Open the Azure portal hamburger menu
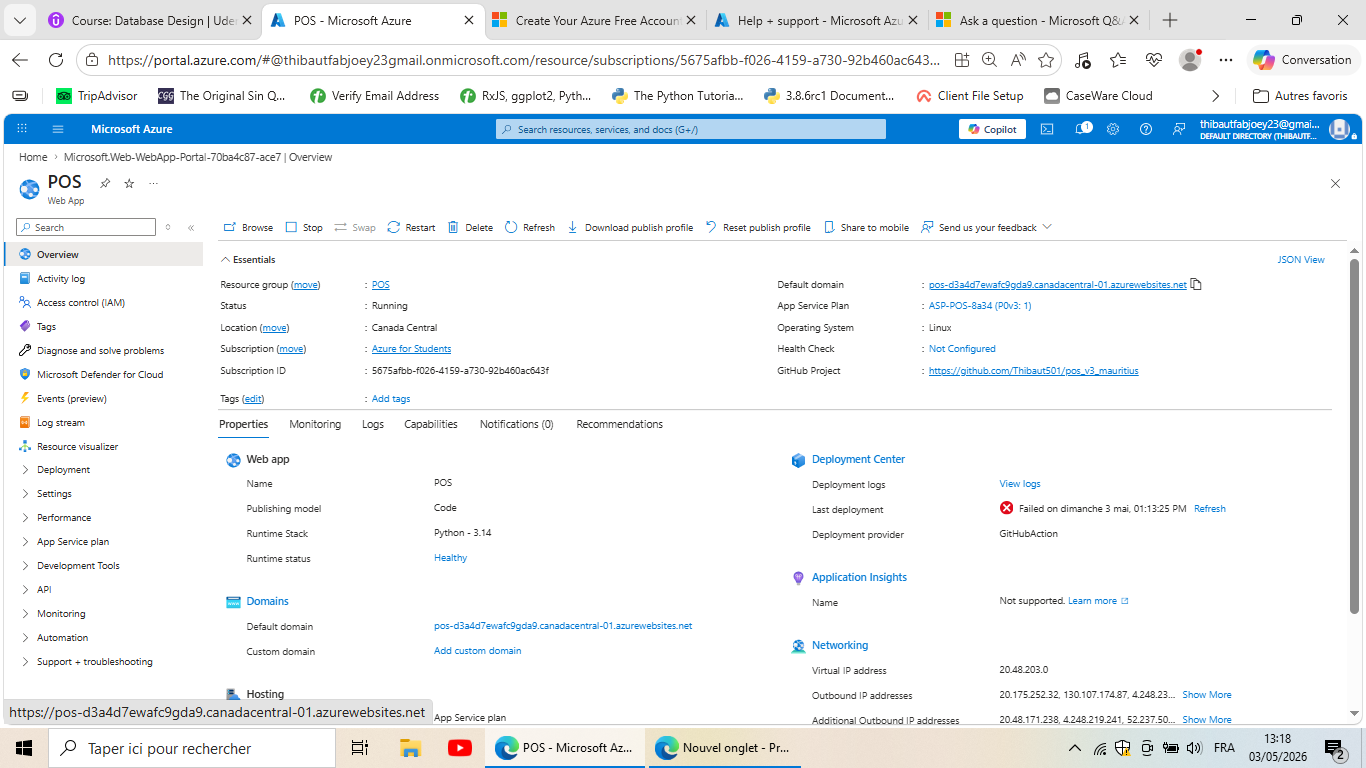Image resolution: width=1366 pixels, height=768 pixels. (58, 129)
